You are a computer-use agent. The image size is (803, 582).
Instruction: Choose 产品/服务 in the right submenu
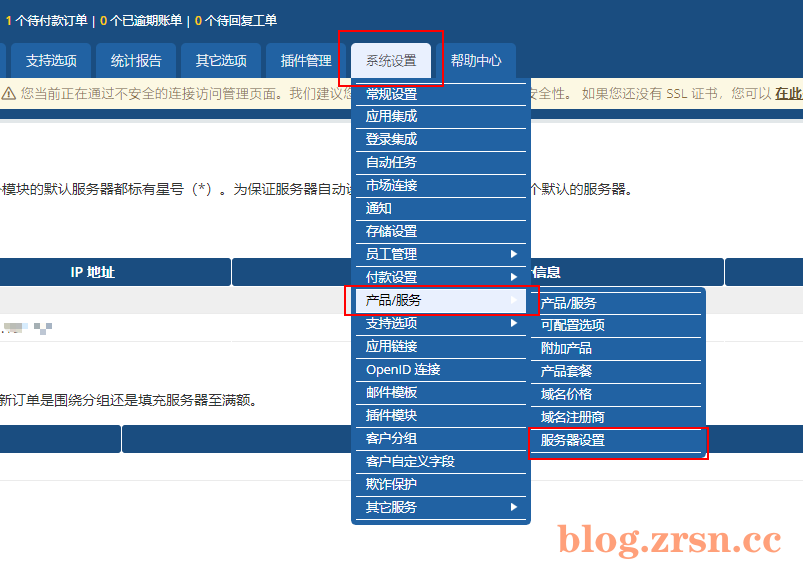(616, 303)
